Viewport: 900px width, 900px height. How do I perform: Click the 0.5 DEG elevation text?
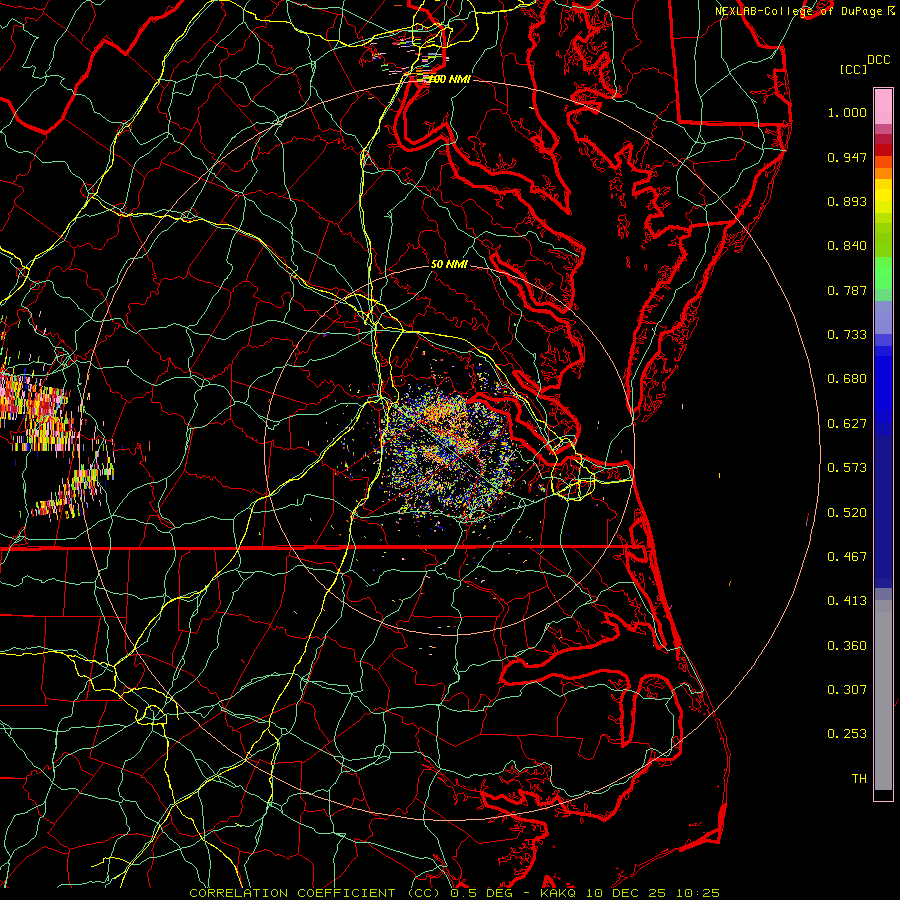pyautogui.click(x=481, y=893)
